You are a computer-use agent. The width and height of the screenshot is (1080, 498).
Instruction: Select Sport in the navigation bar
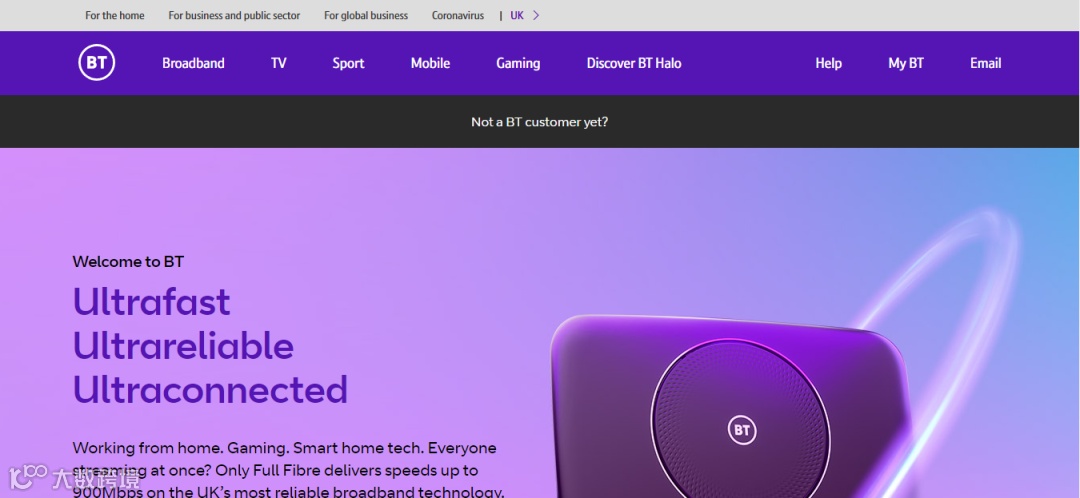tap(348, 63)
